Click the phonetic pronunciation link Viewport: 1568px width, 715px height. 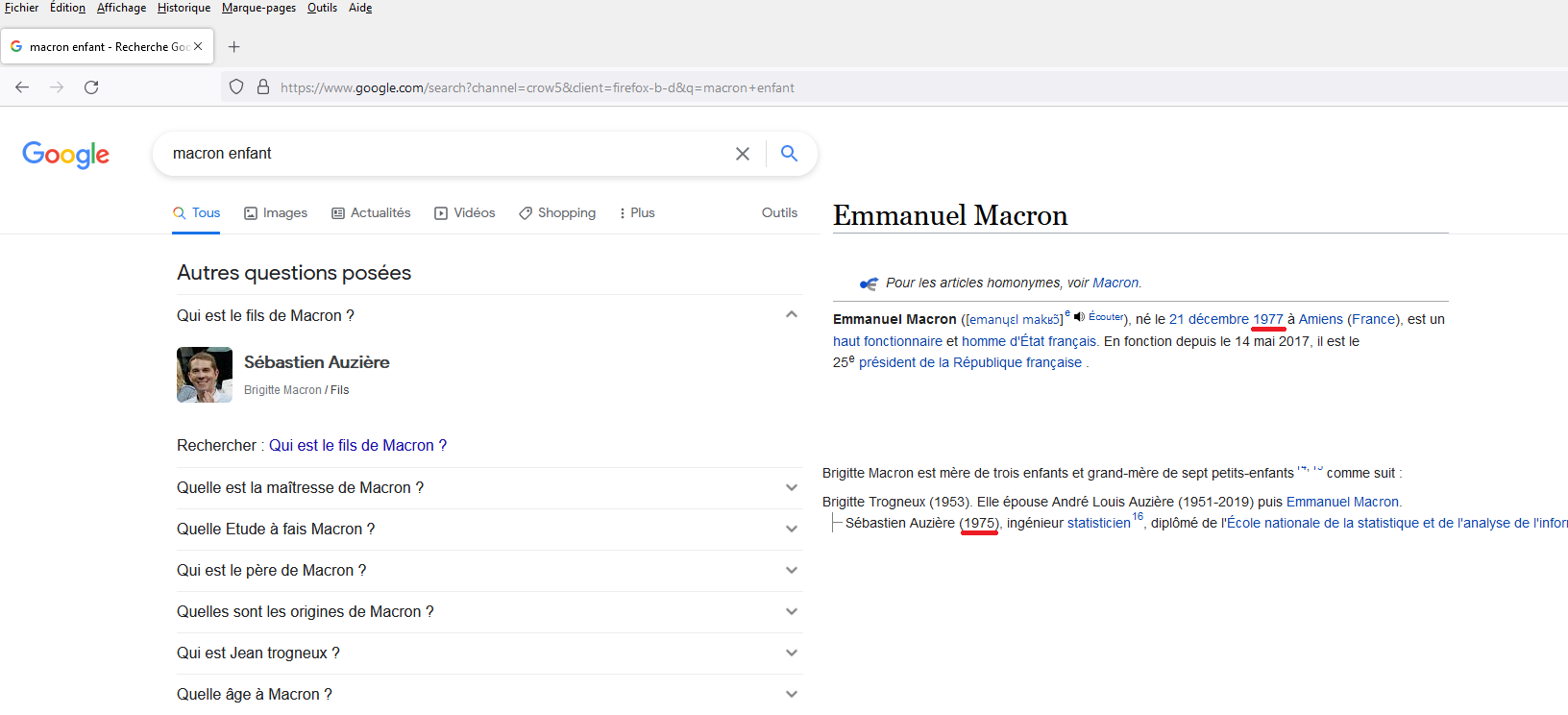coord(1013,320)
